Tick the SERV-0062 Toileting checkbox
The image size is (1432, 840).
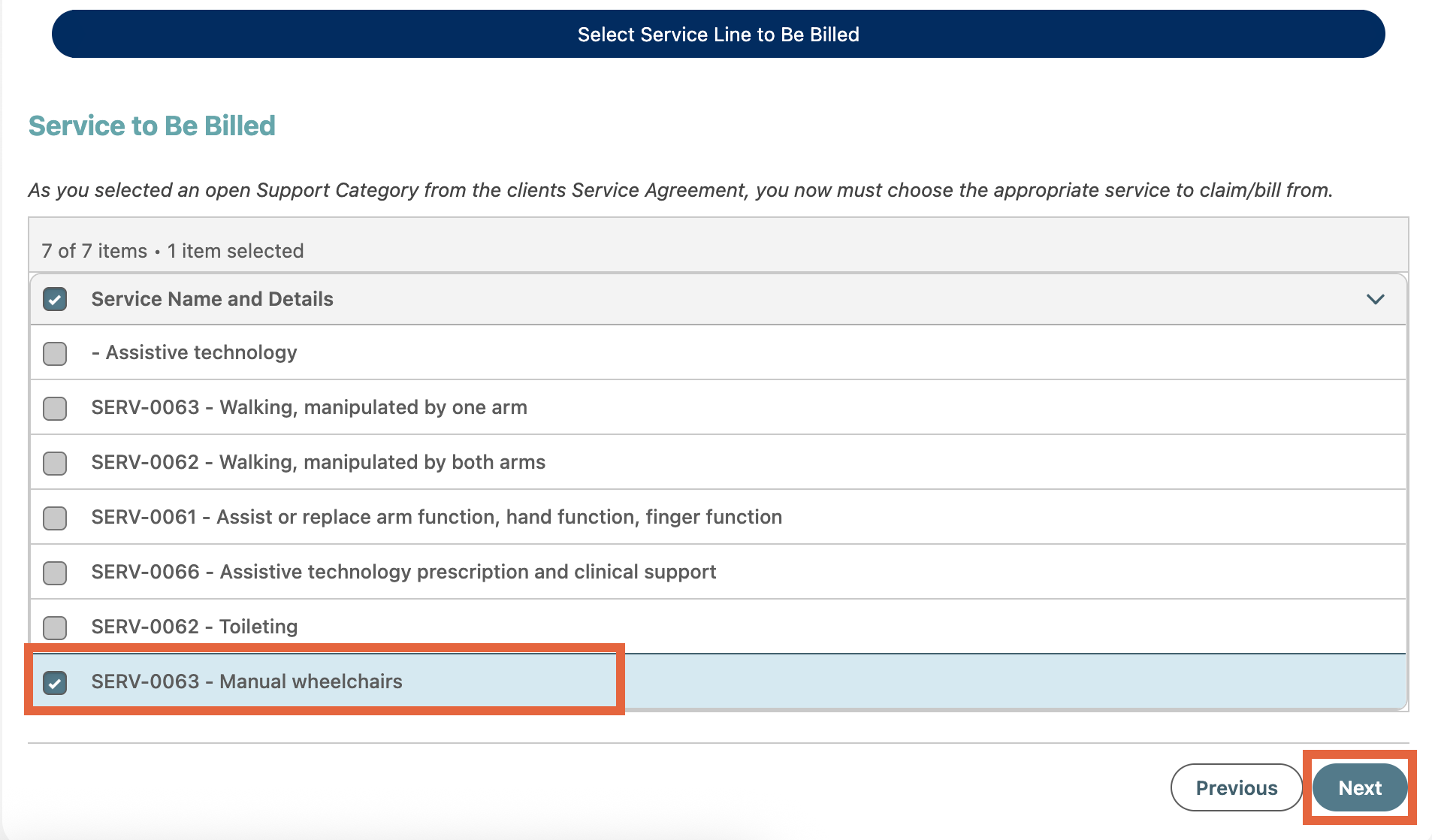(x=55, y=627)
